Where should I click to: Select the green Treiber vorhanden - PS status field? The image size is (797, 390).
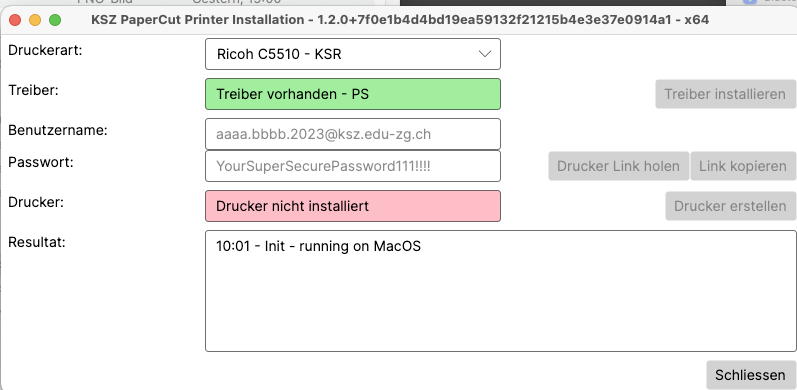[353, 94]
